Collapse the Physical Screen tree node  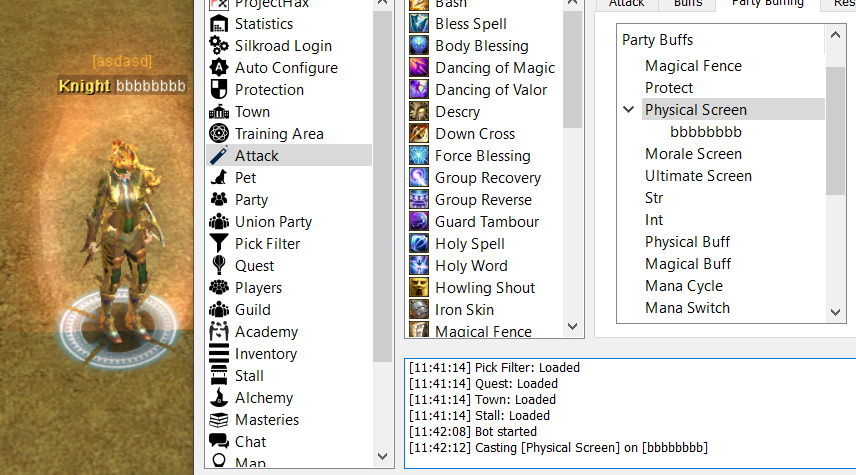[628, 109]
